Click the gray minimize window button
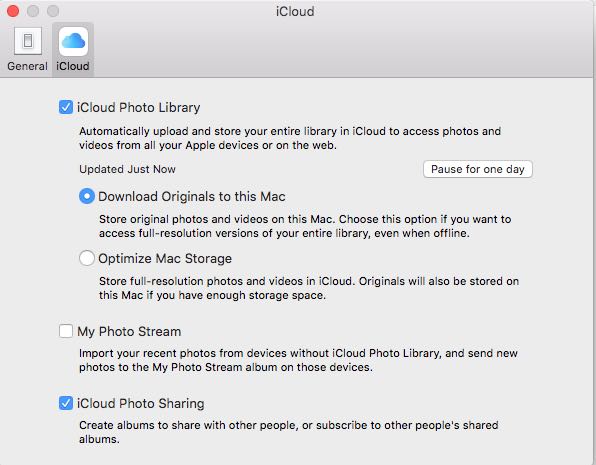Viewport: 596px width, 465px height. pyautogui.click(x=33, y=11)
